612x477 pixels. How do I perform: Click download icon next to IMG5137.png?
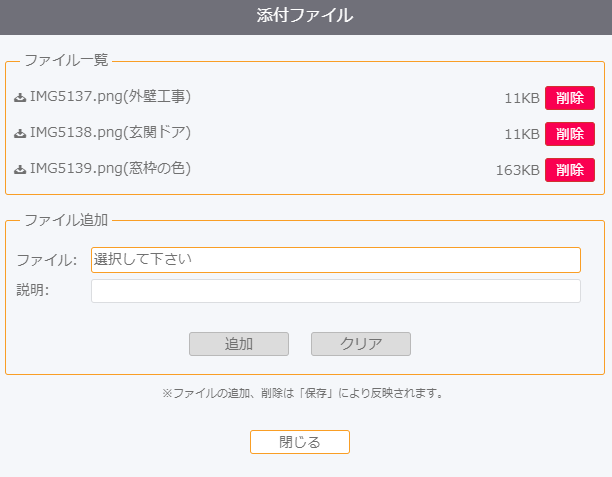coord(20,97)
